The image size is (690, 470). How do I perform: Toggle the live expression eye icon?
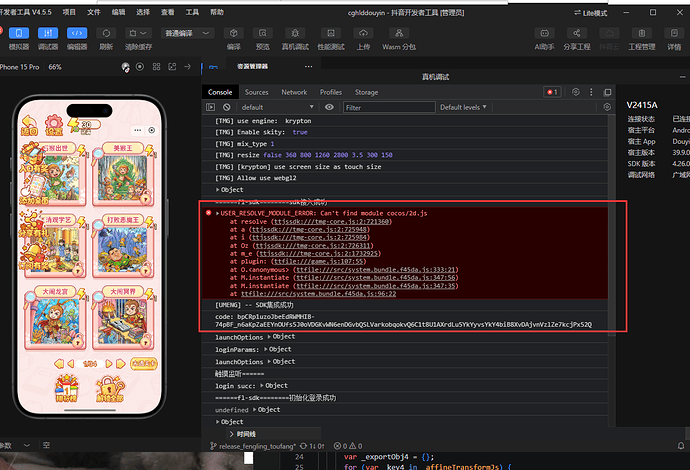click(x=329, y=107)
